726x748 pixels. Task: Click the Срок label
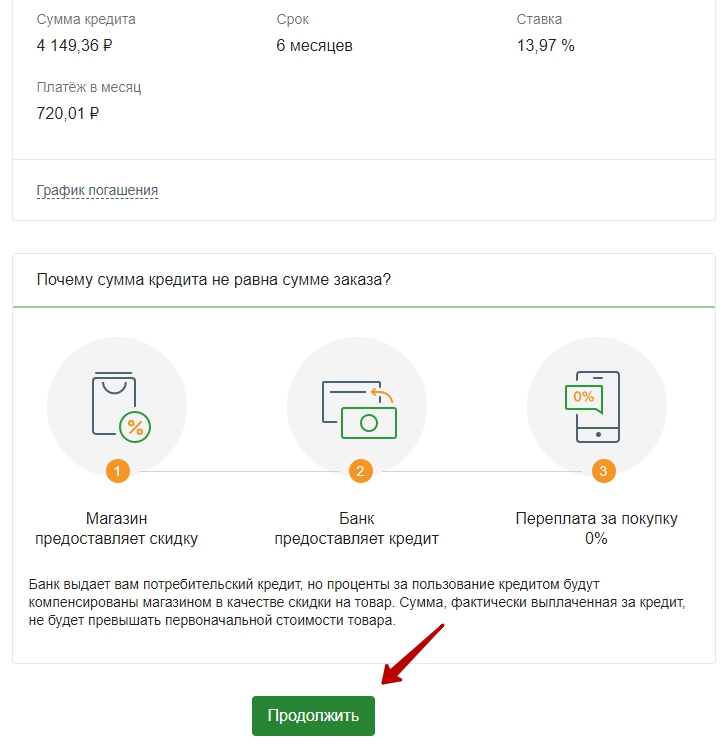(292, 20)
